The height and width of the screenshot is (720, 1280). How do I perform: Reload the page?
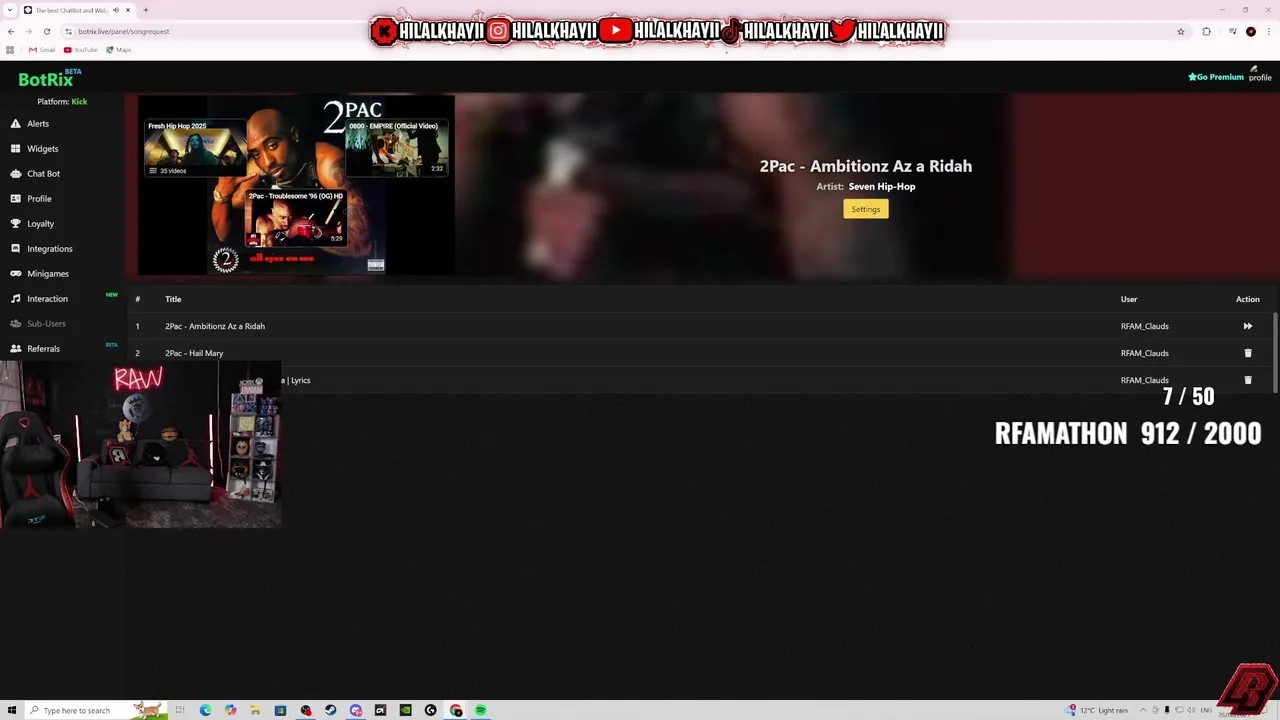pyautogui.click(x=46, y=31)
